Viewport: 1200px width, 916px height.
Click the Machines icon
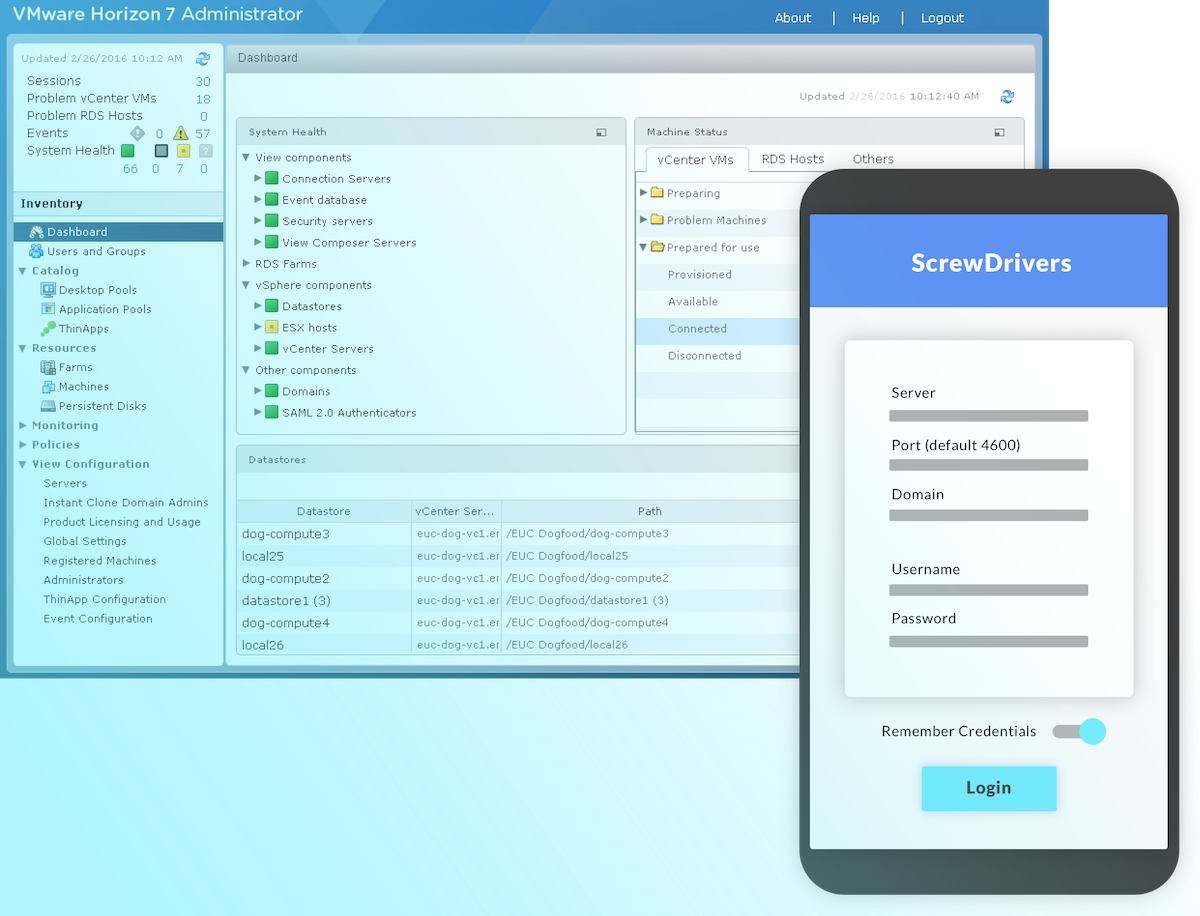pos(48,386)
